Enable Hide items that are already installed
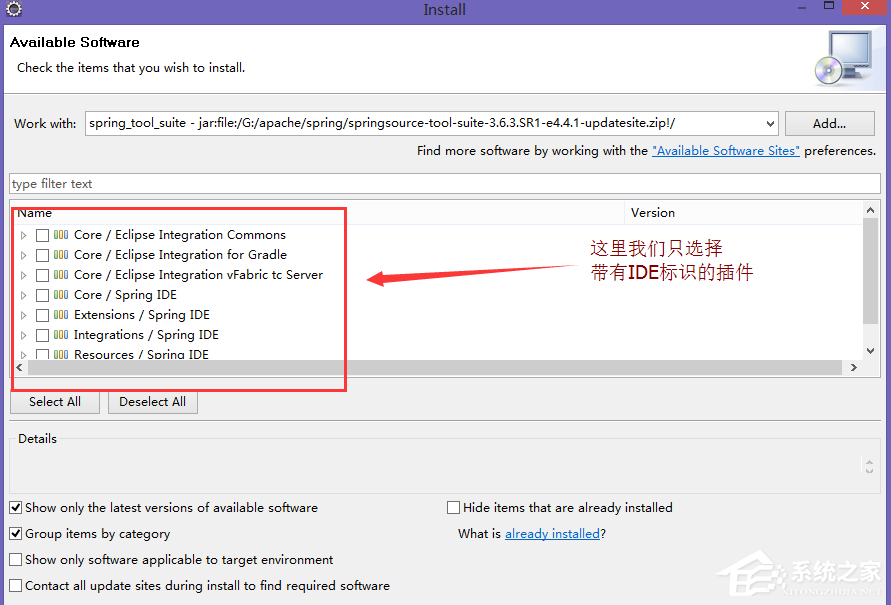Image resolution: width=891 pixels, height=605 pixels. tap(453, 507)
